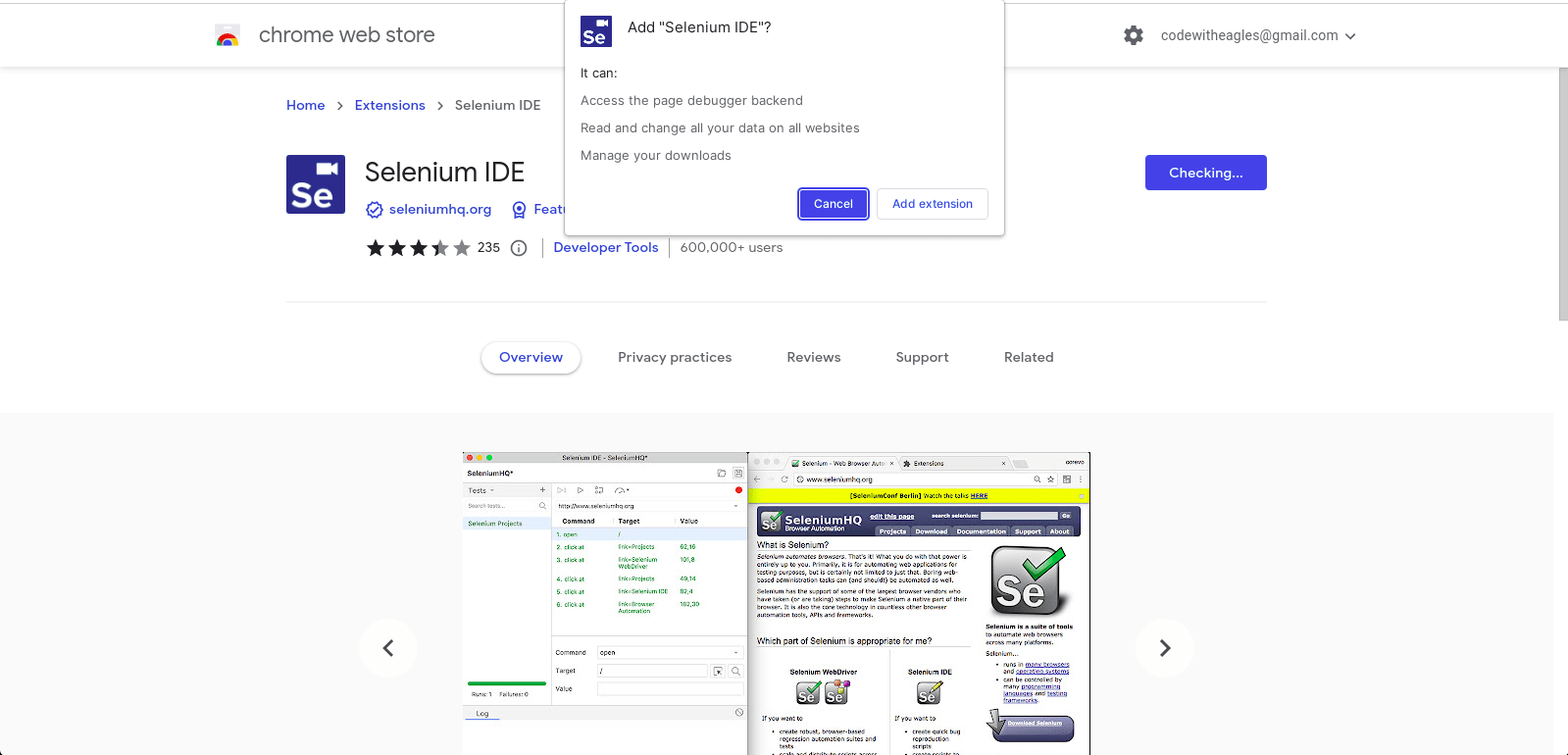Open the 235 ratings count

tap(488, 248)
